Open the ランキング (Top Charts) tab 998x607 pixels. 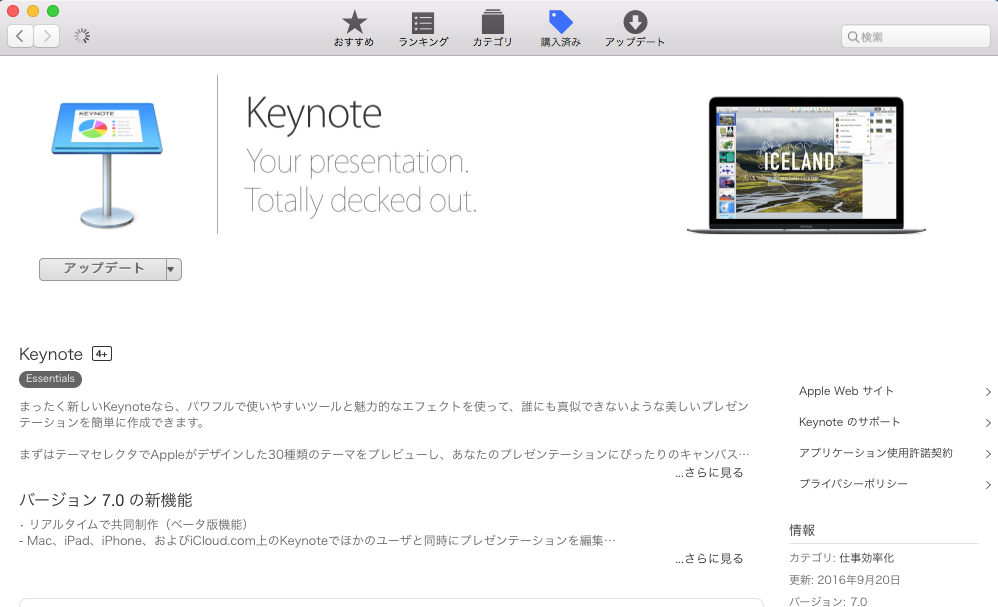(423, 29)
